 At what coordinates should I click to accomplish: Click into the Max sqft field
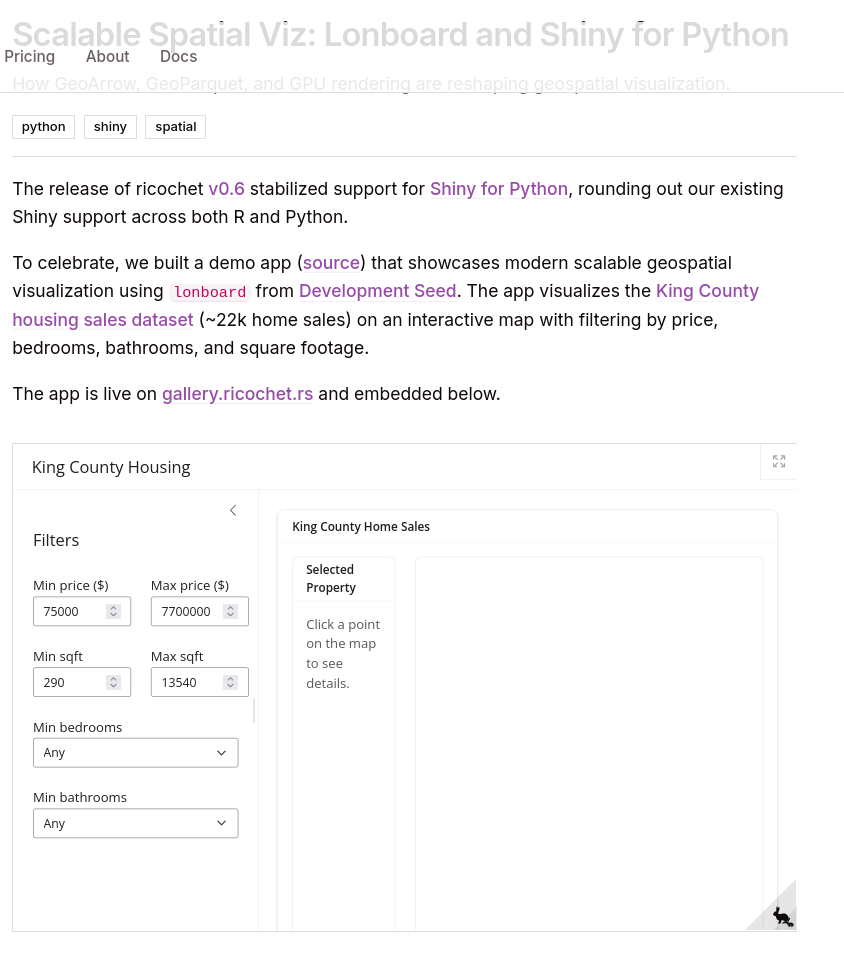click(200, 682)
